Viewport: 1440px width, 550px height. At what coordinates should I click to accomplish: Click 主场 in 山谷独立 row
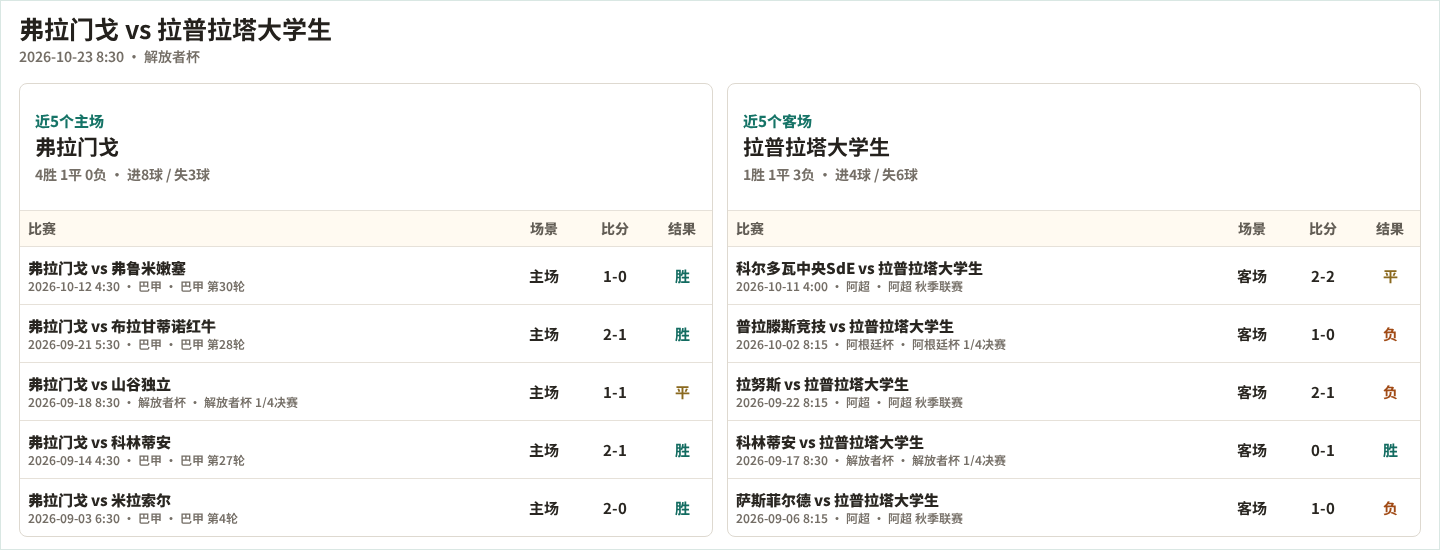pyautogui.click(x=544, y=393)
